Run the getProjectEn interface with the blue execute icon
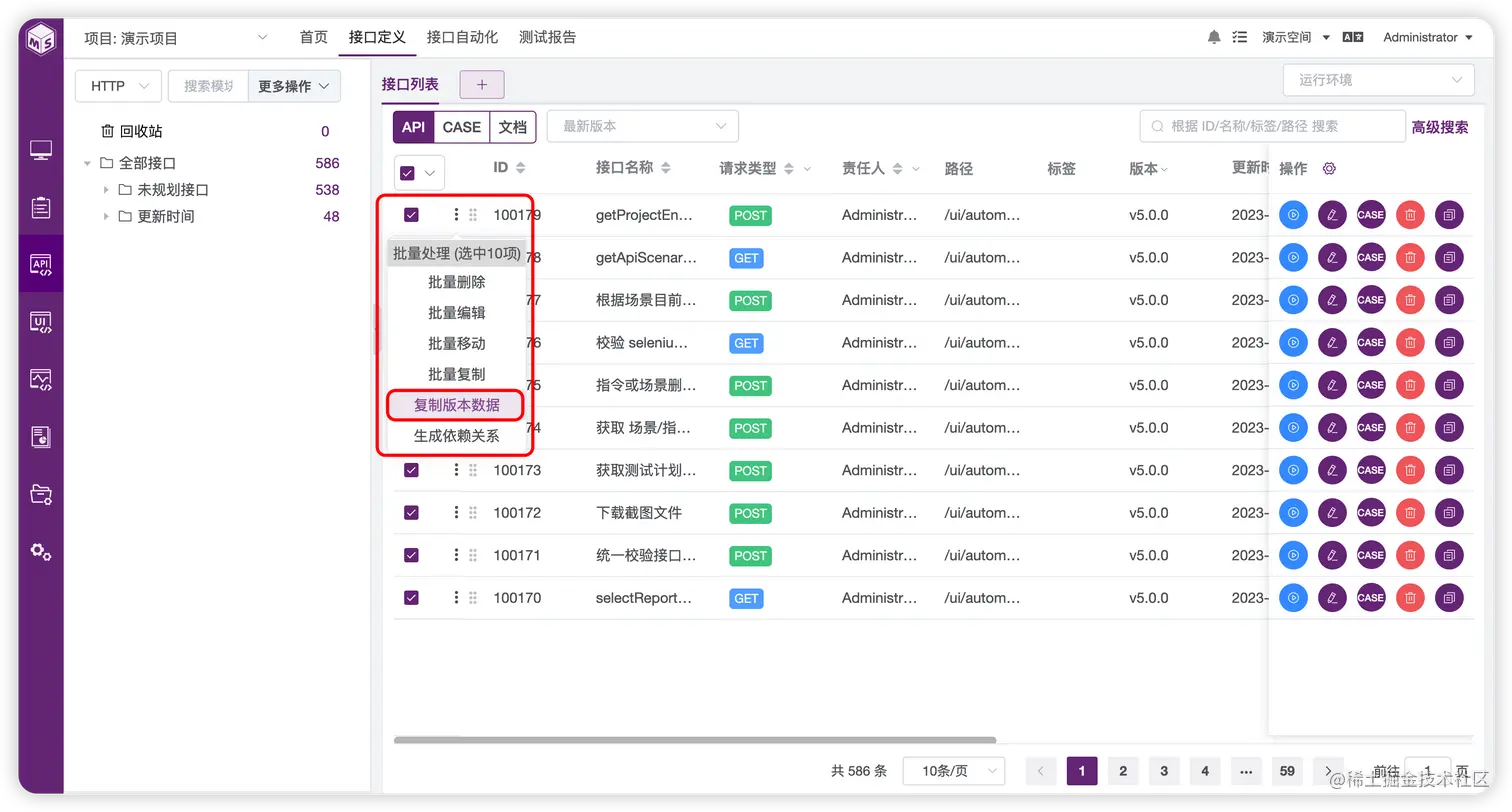This screenshot has height=812, width=1512. coord(1292,214)
